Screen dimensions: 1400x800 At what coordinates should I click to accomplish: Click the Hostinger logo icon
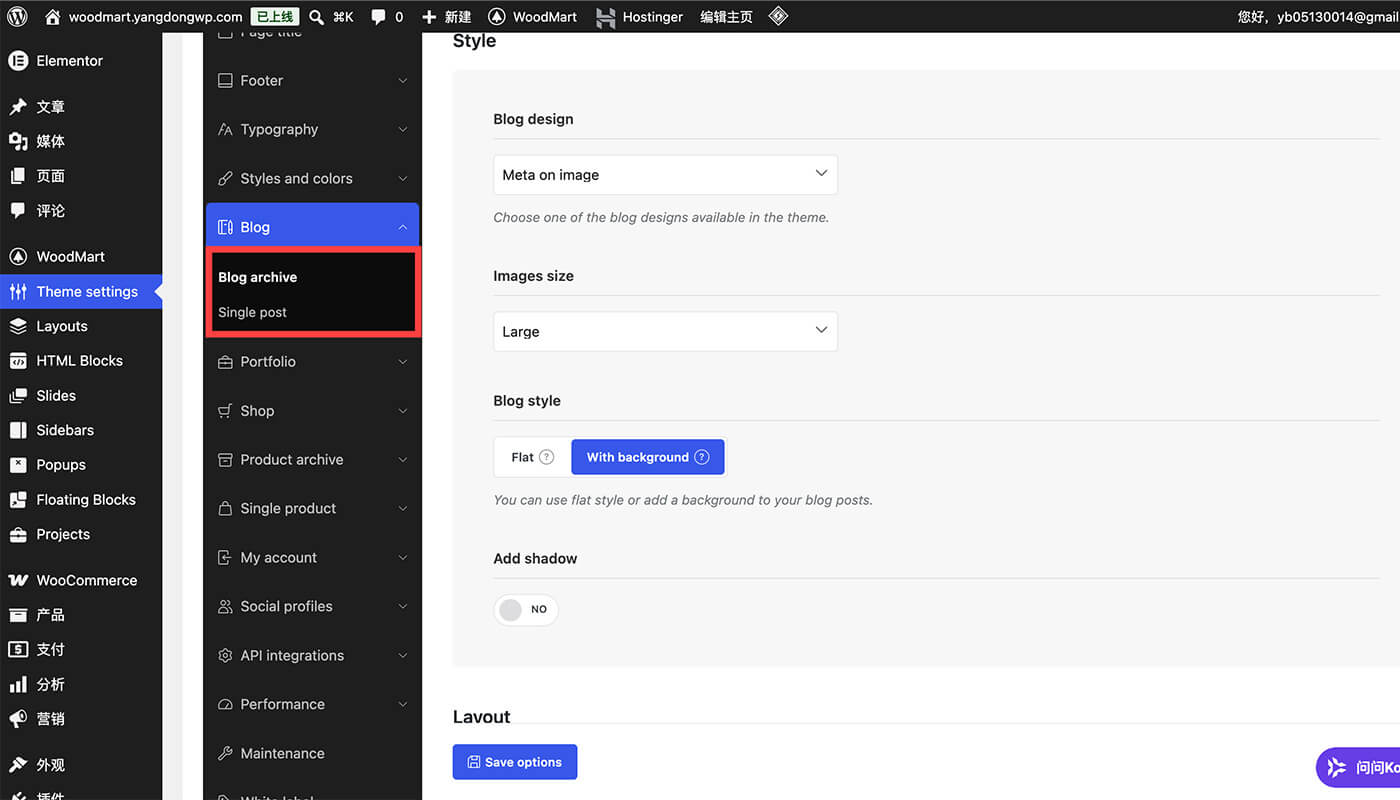tap(605, 17)
